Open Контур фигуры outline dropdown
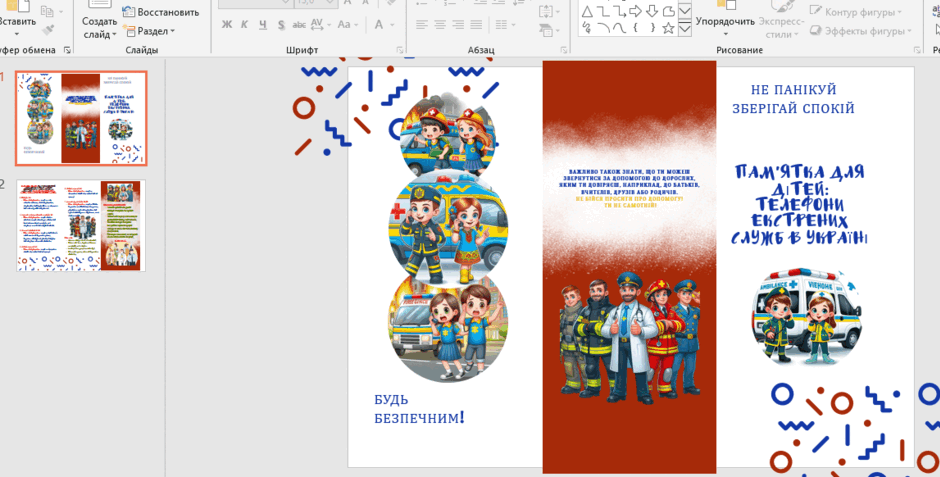 click(x=855, y=12)
